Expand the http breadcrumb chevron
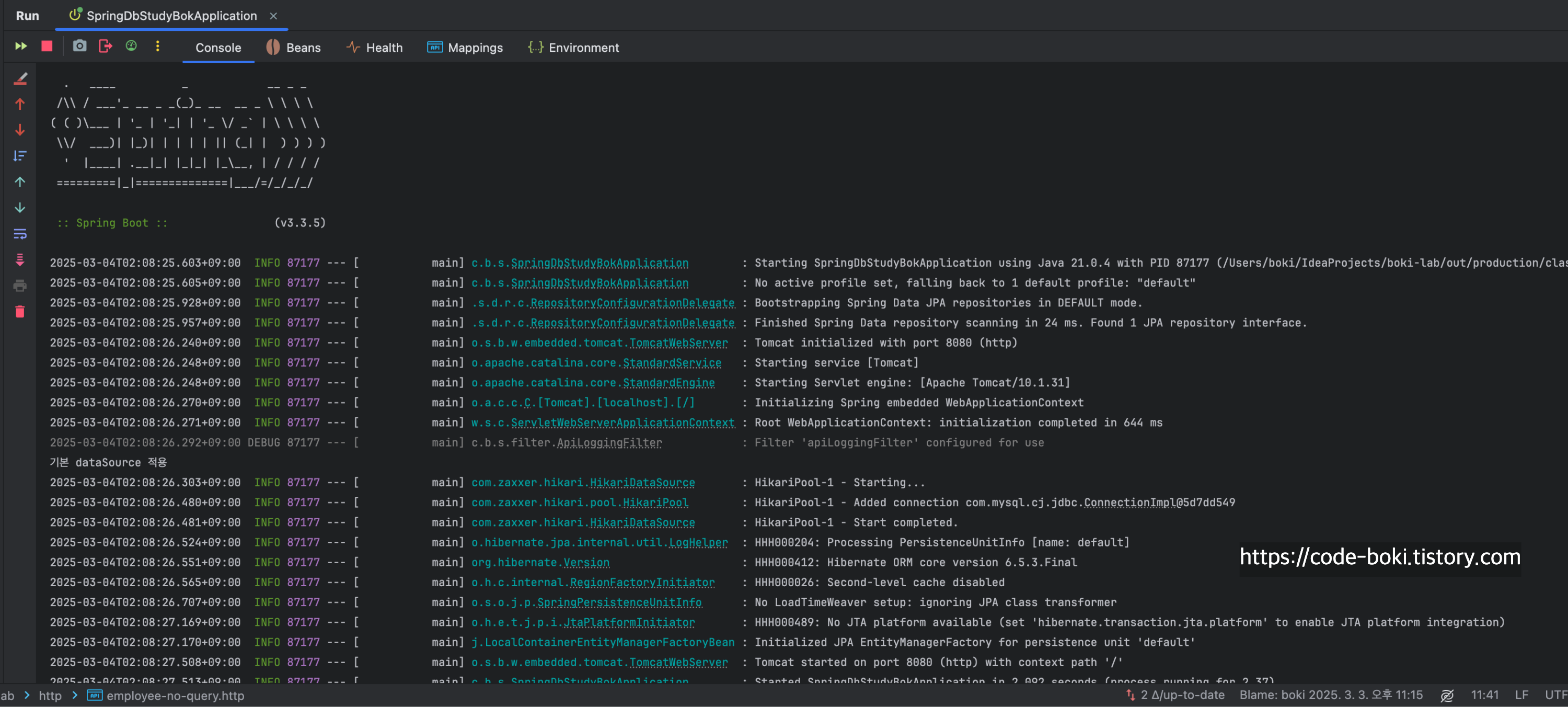The height and width of the screenshot is (707, 1568). coord(74,695)
